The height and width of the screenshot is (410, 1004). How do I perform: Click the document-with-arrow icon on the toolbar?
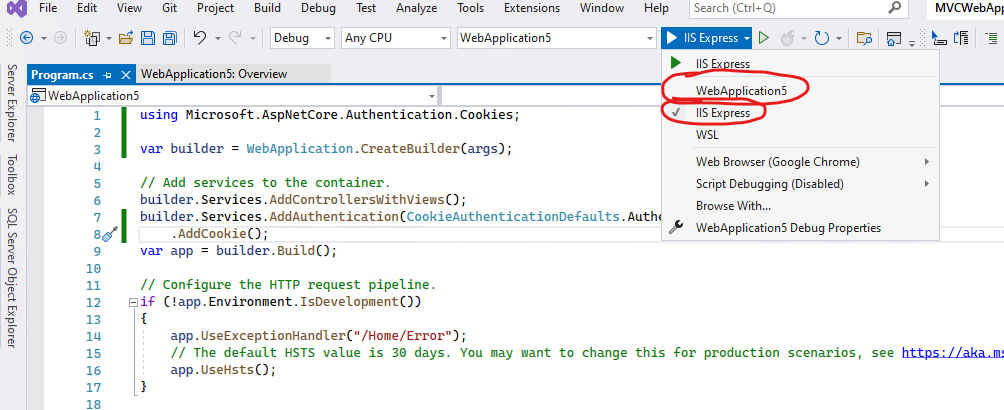(961, 38)
